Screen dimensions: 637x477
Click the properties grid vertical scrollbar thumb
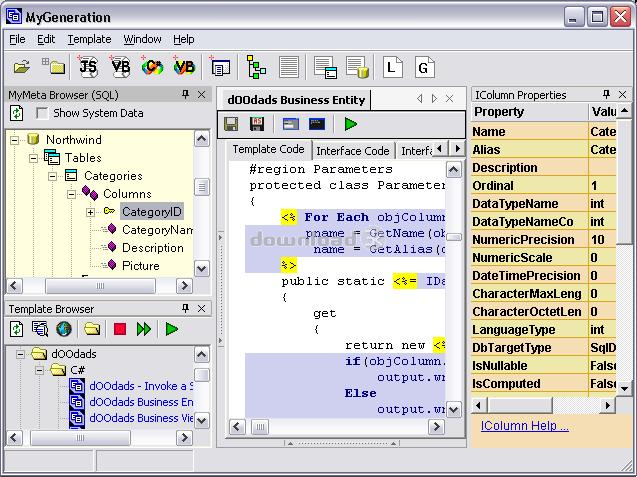click(624, 181)
